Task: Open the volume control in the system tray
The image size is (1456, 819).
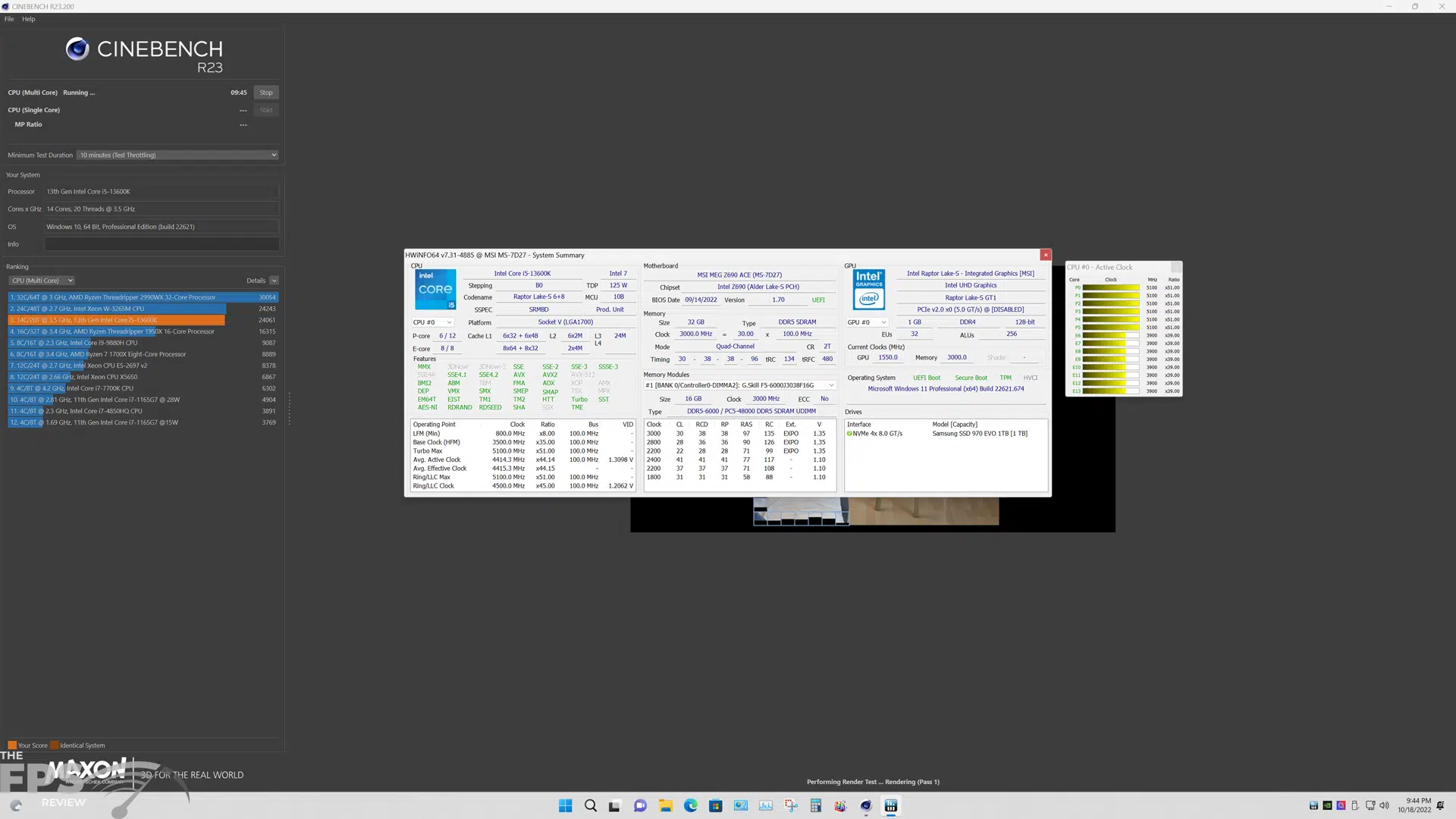Action: [1385, 805]
